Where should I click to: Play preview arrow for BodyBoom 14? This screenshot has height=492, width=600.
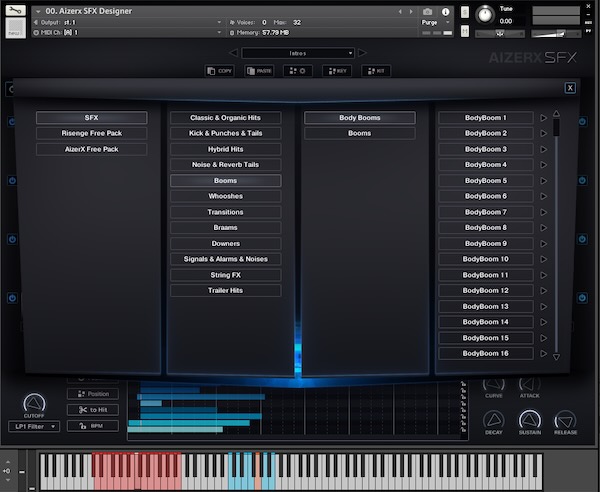click(x=543, y=322)
